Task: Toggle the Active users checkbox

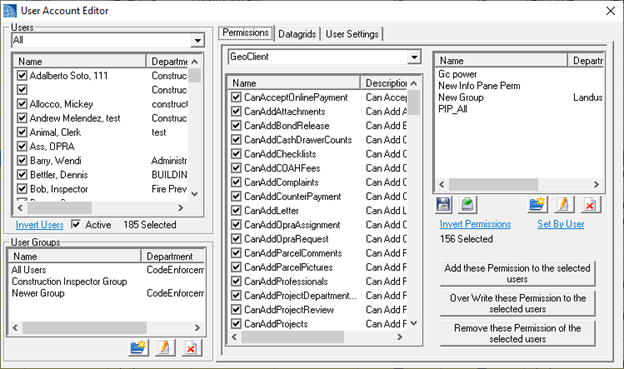Action: click(x=76, y=225)
